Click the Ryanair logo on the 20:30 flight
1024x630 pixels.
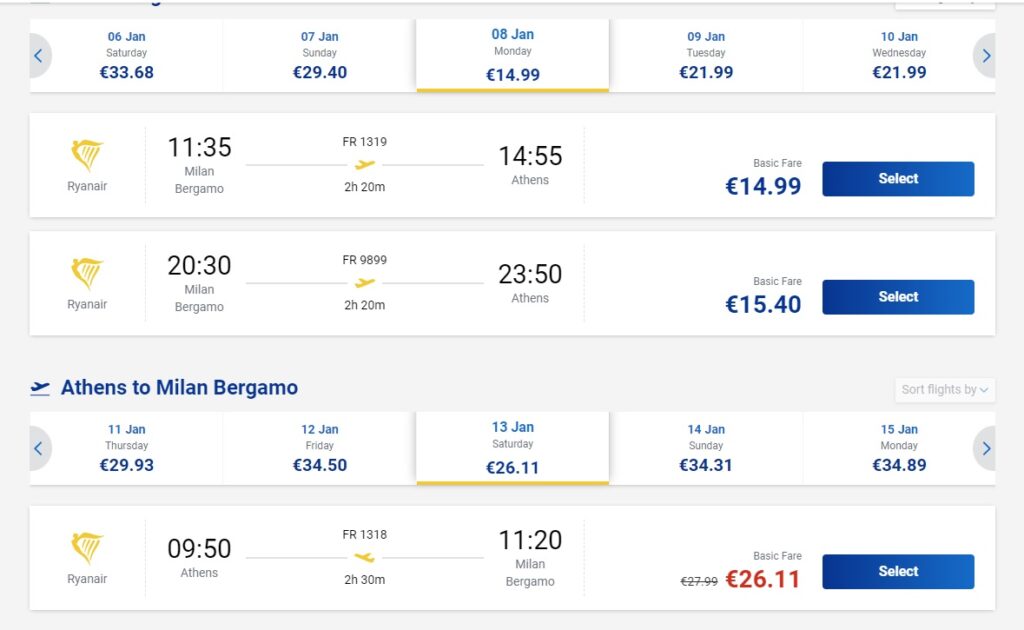click(87, 273)
